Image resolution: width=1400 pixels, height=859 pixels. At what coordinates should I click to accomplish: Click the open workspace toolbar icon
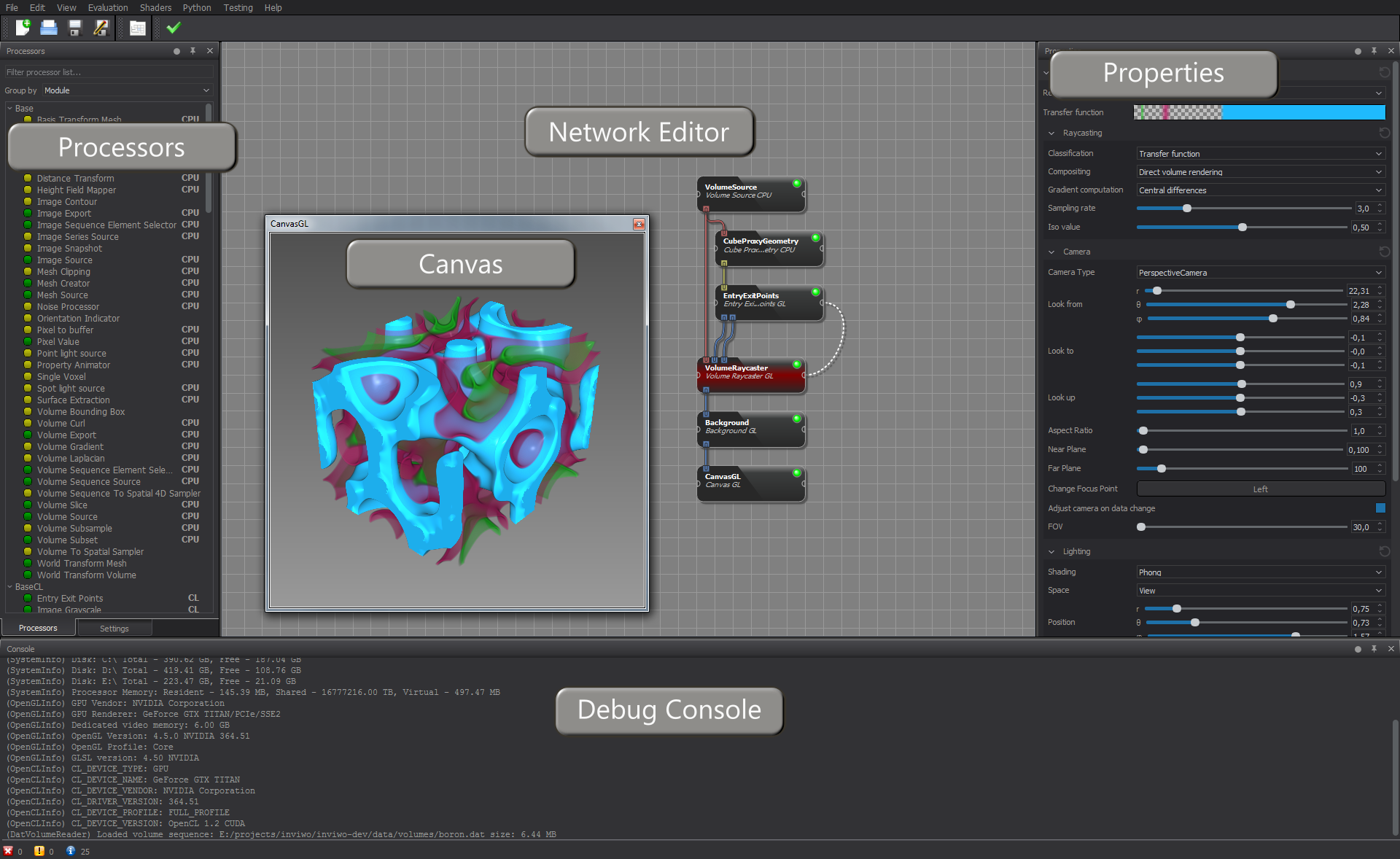click(49, 28)
